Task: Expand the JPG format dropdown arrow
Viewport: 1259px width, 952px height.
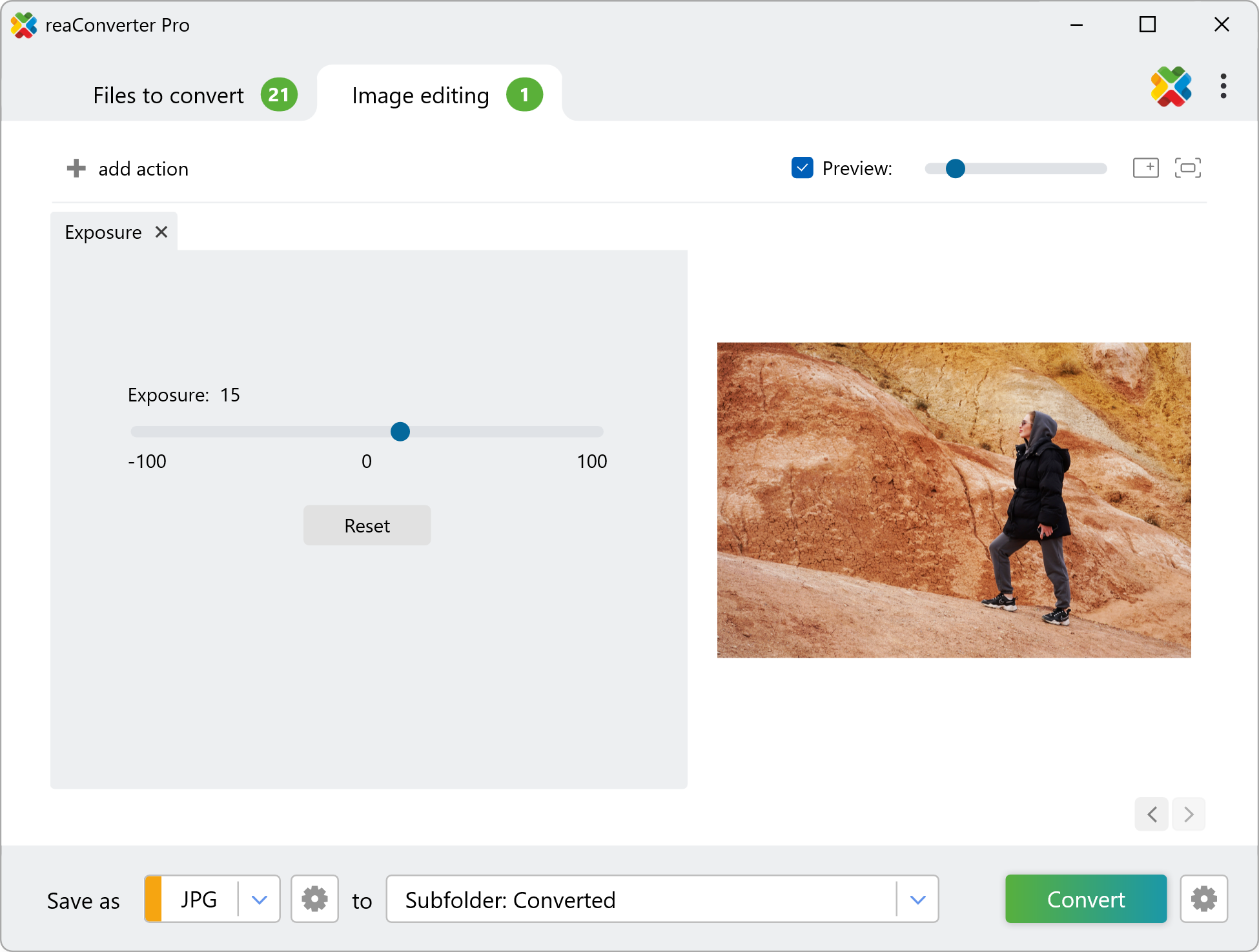Action: point(260,899)
